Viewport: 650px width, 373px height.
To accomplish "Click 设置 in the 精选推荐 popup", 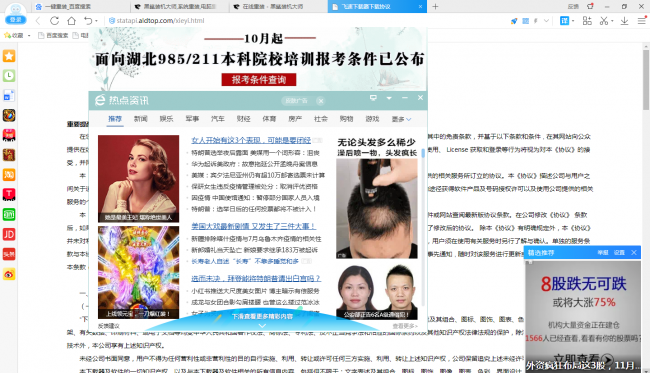I will tap(619, 253).
